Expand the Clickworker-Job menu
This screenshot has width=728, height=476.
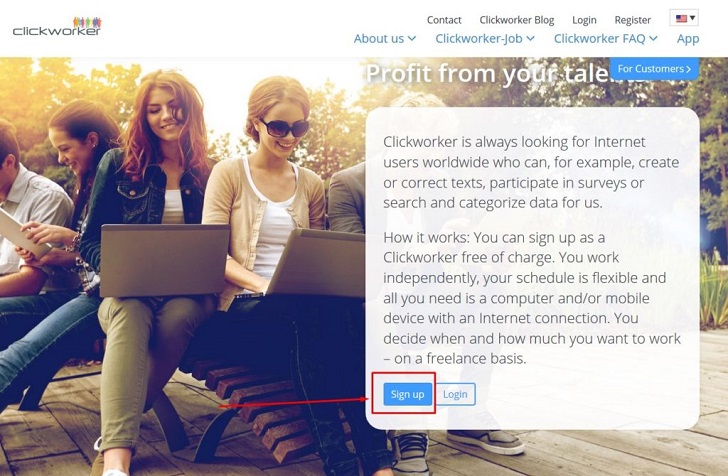pos(485,39)
